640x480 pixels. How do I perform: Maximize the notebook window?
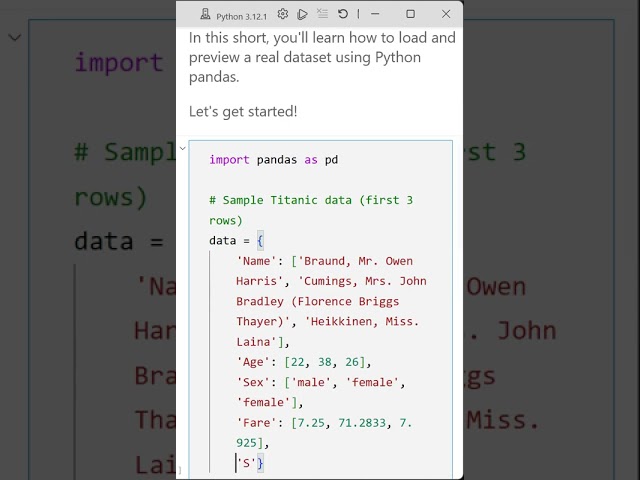pyautogui.click(x=411, y=14)
